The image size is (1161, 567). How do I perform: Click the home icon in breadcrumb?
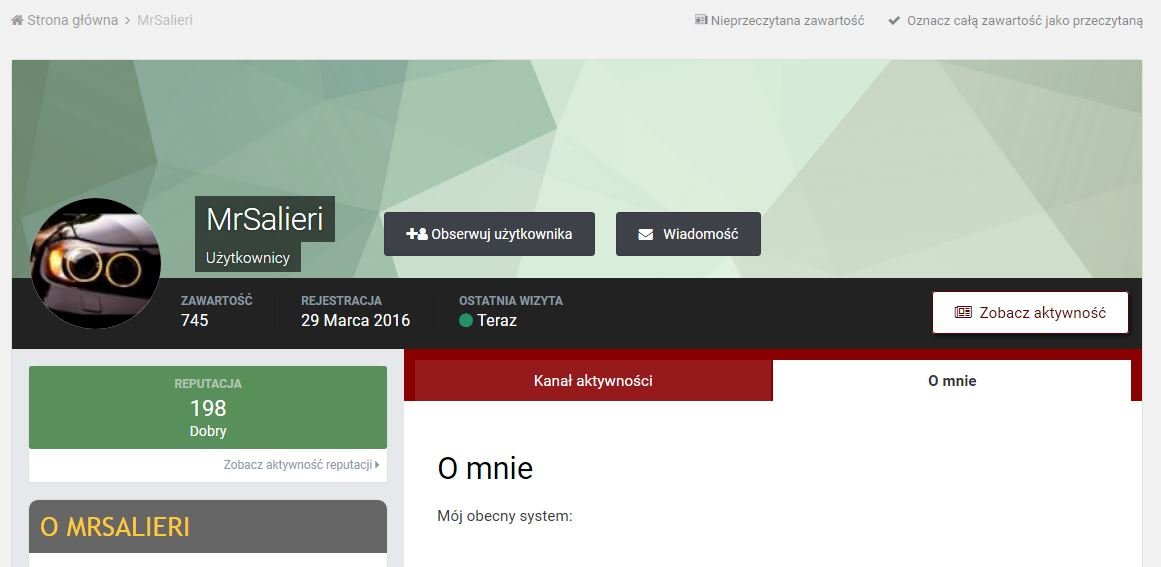[17, 20]
